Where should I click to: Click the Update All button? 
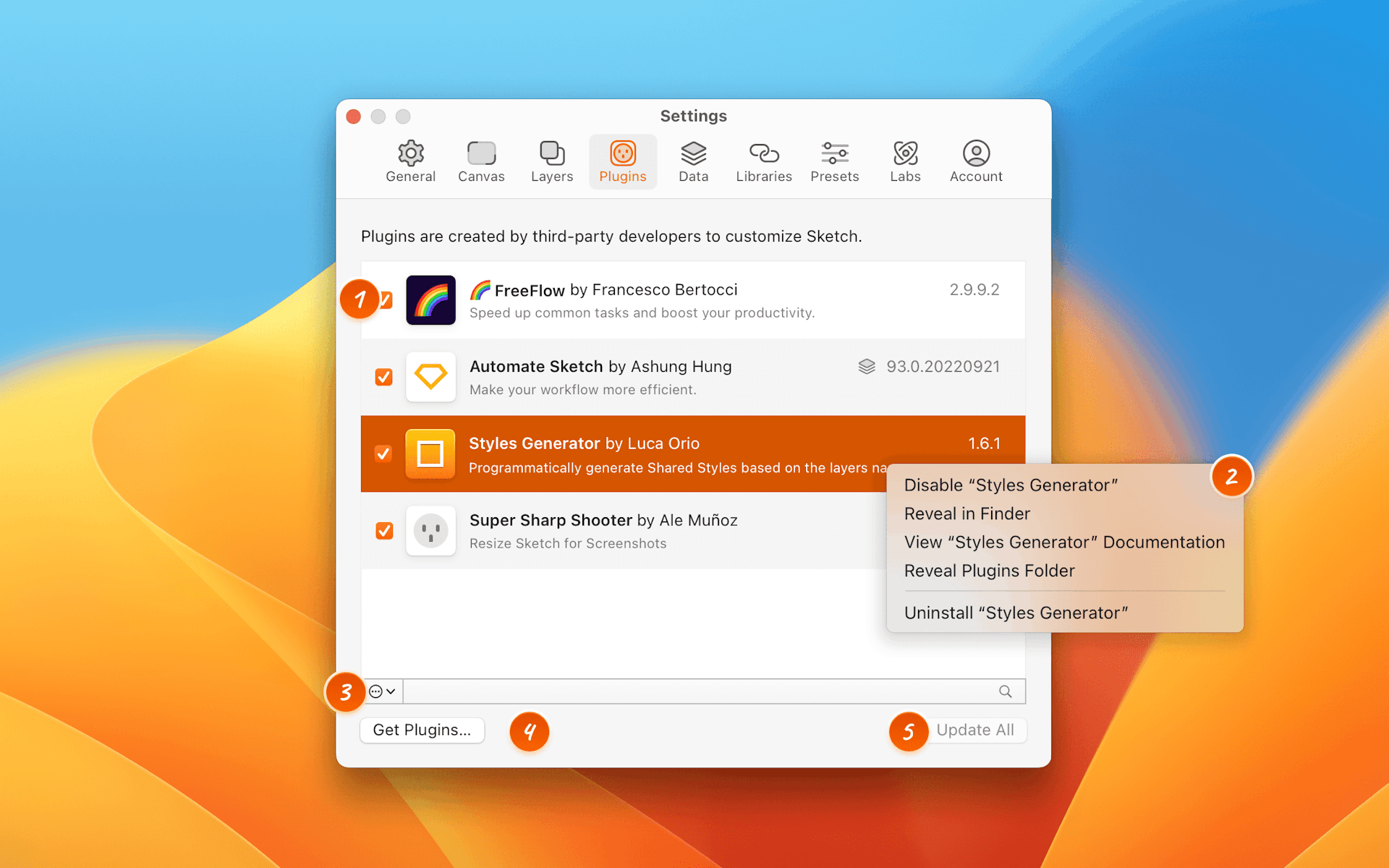pyautogui.click(x=975, y=730)
